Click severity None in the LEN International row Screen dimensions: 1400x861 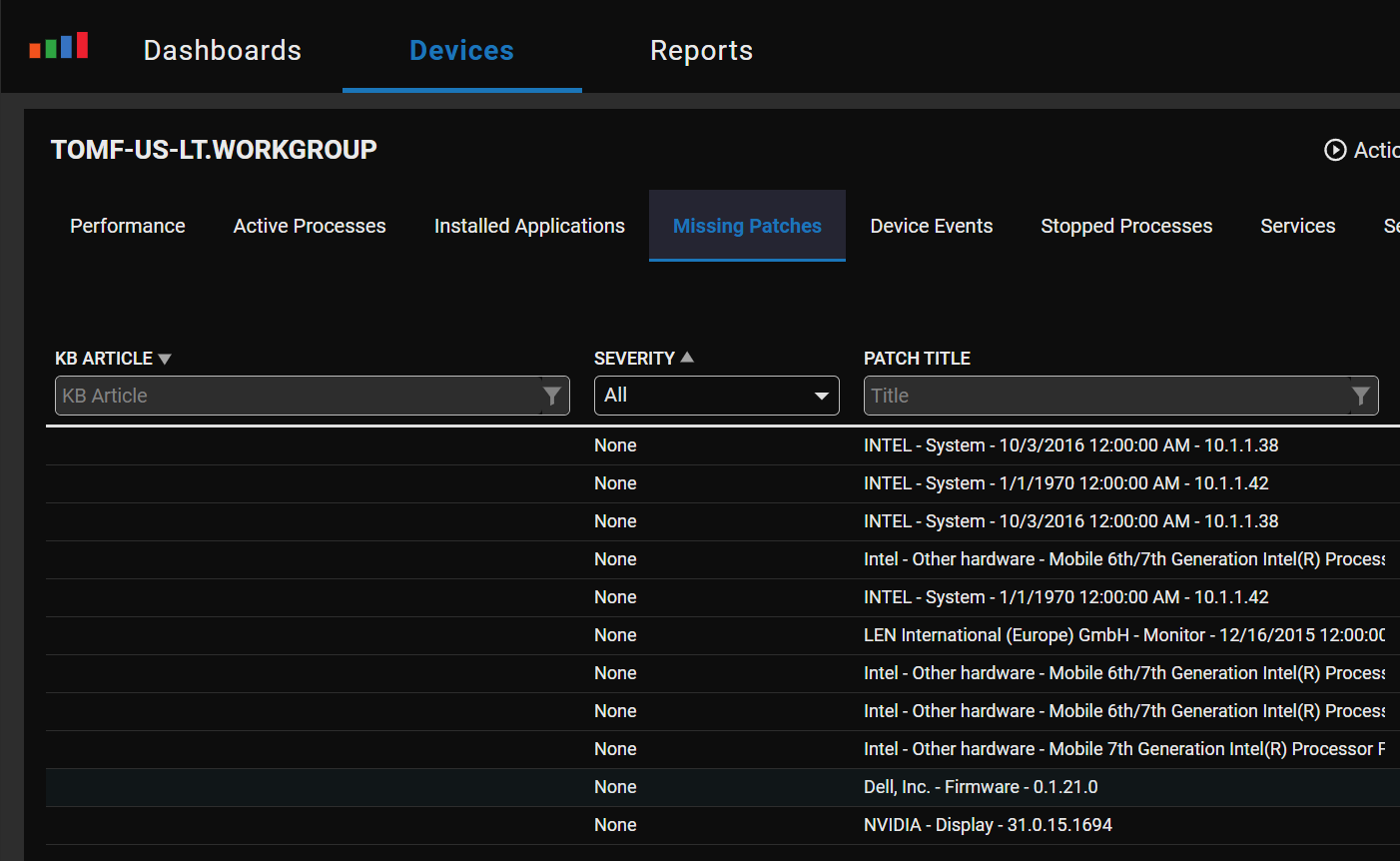(x=615, y=635)
